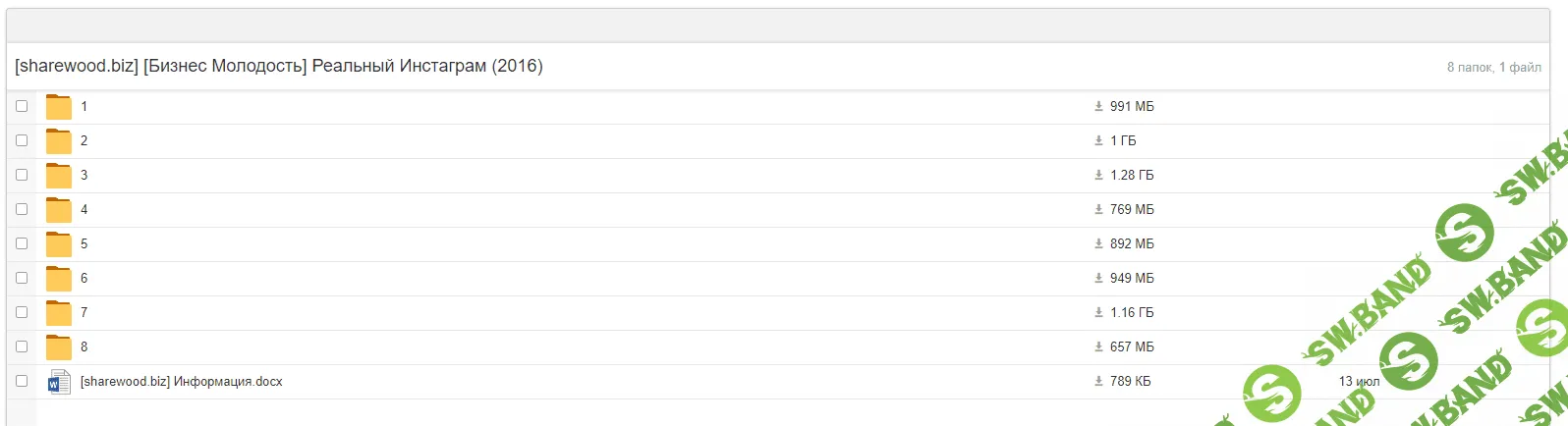Open folder named 6

tap(84, 279)
